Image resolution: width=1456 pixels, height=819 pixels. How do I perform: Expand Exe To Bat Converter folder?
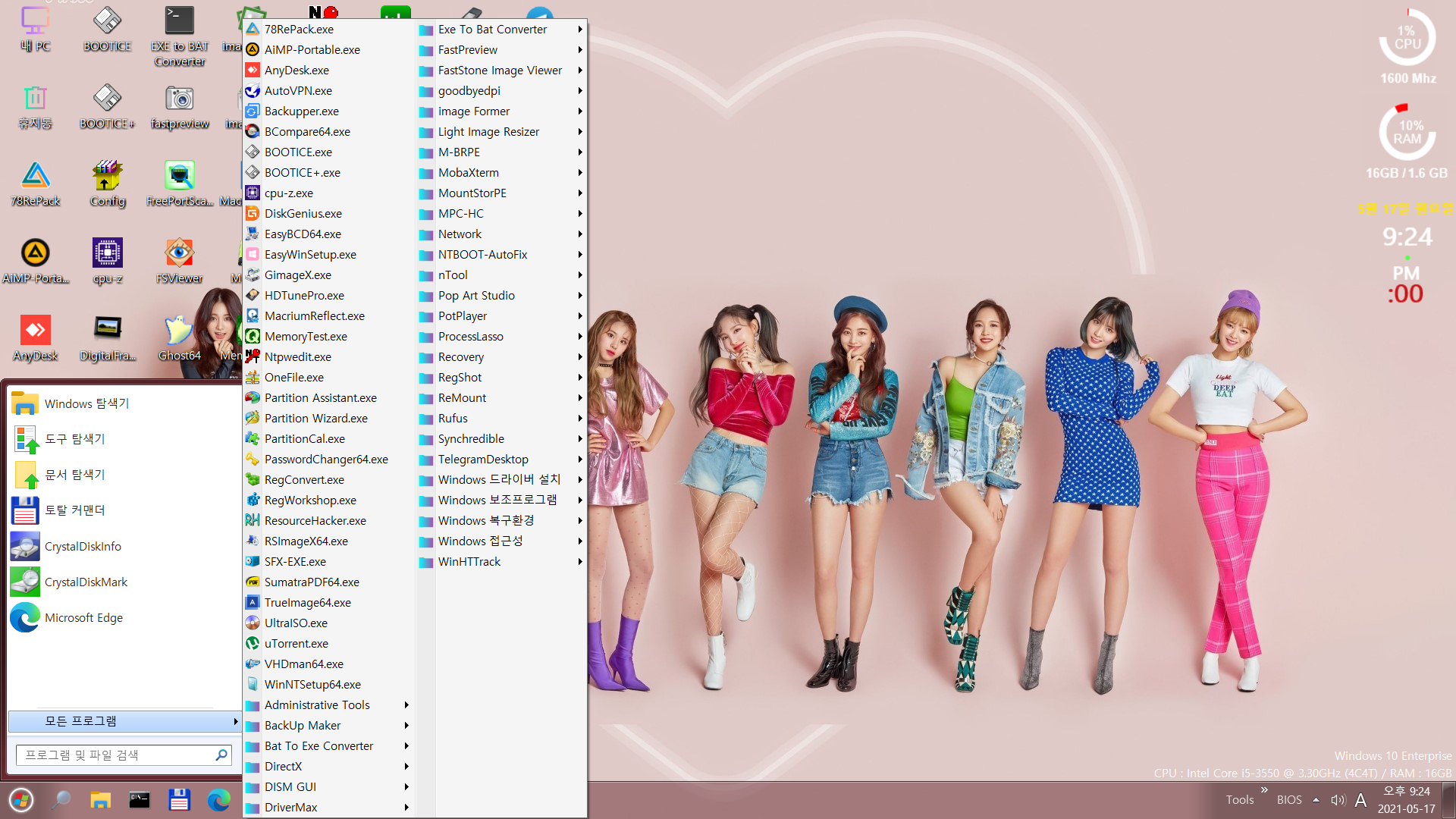pos(502,29)
